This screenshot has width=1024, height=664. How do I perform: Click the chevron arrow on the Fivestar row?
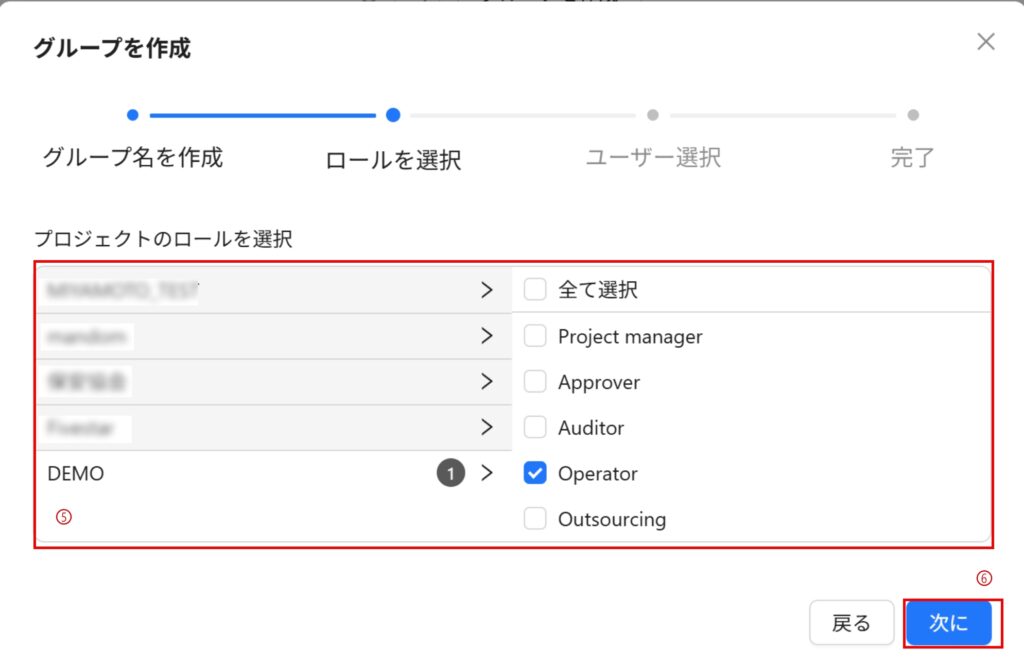(487, 427)
